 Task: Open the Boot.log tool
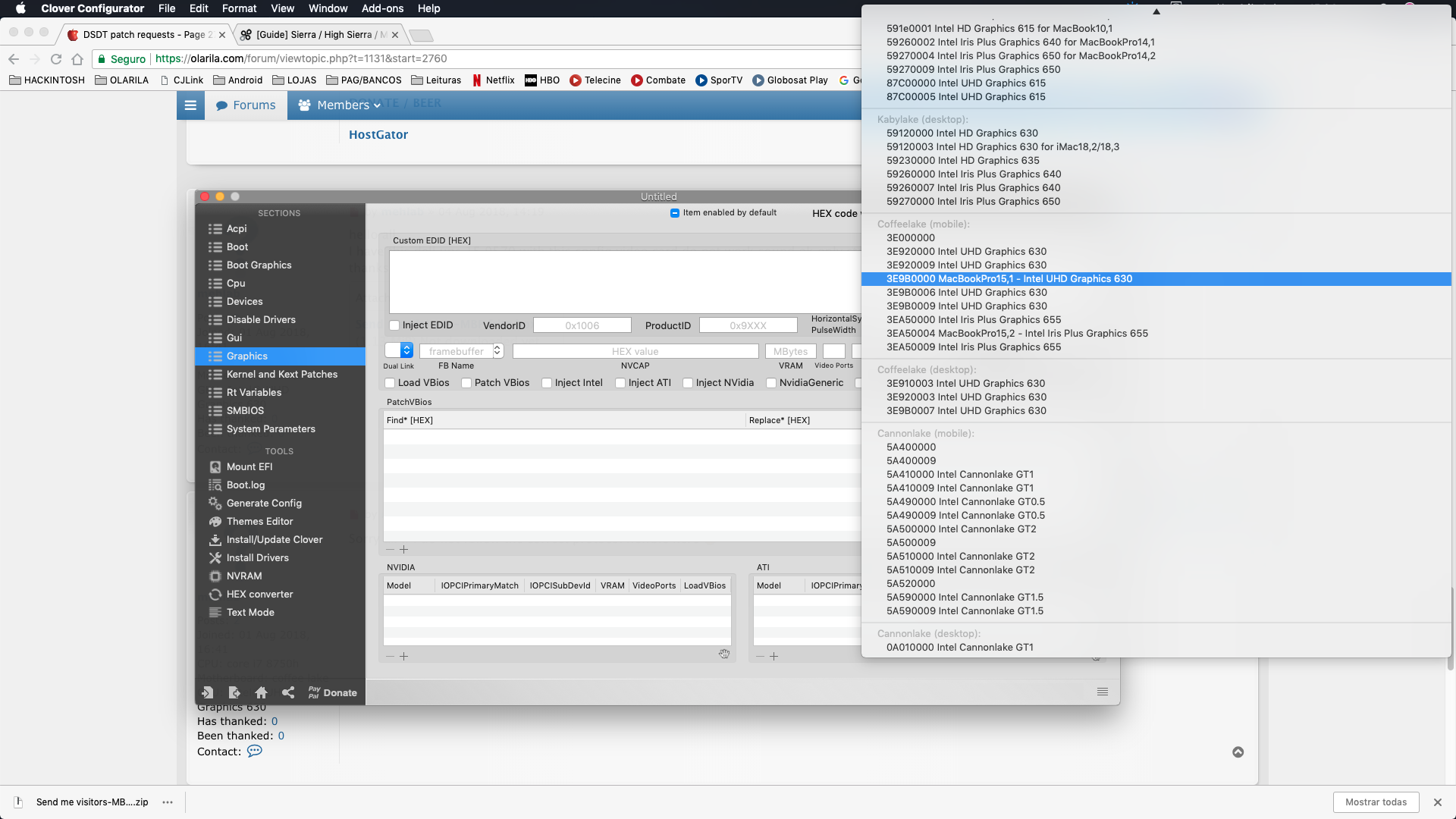(x=245, y=485)
